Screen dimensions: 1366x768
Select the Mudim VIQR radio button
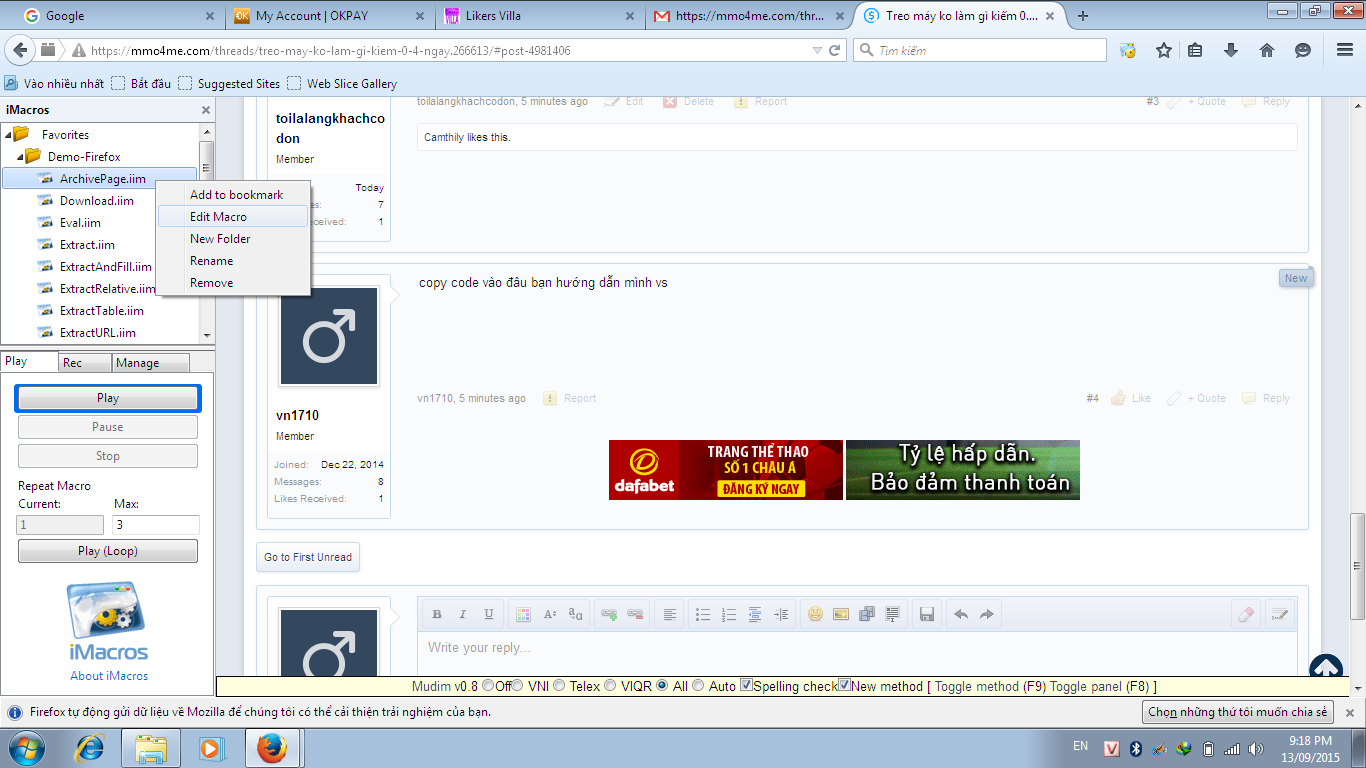pos(610,686)
